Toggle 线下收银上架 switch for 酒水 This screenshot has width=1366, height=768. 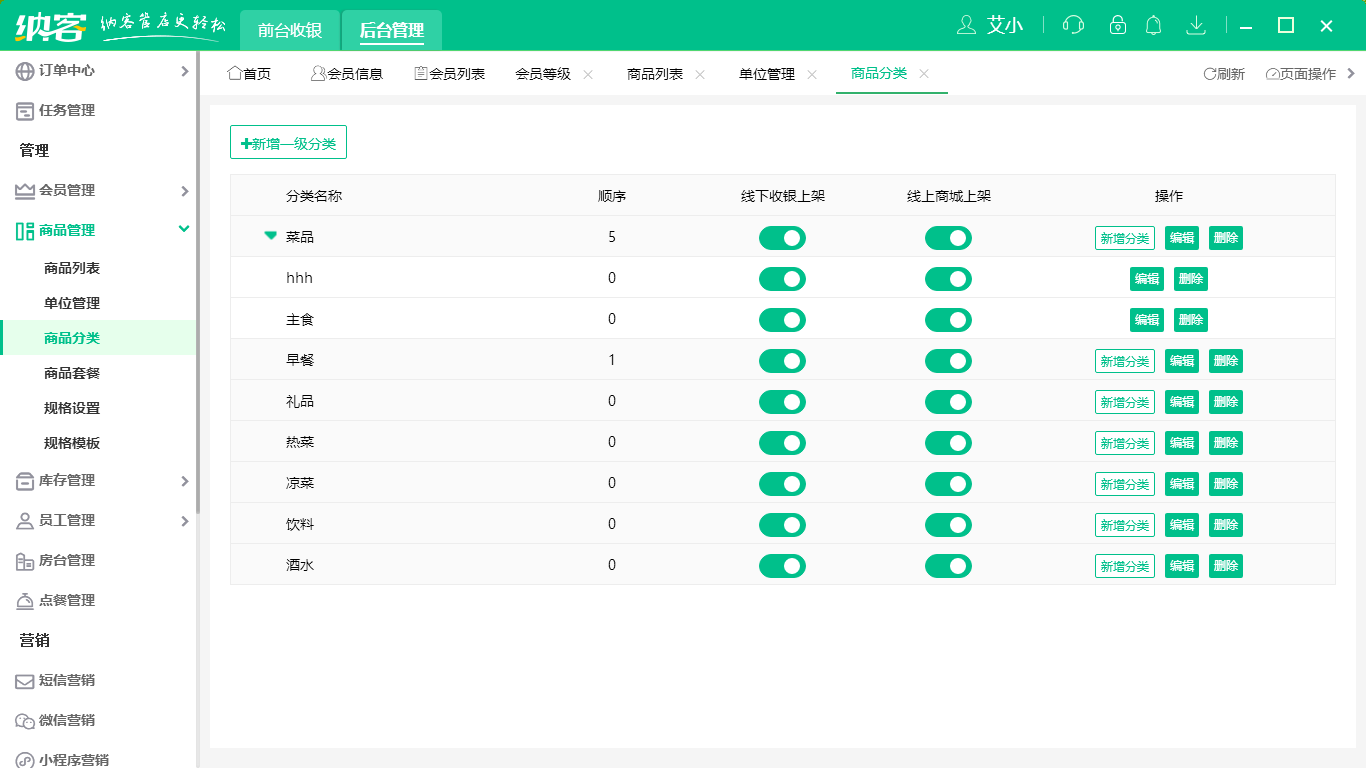782,566
